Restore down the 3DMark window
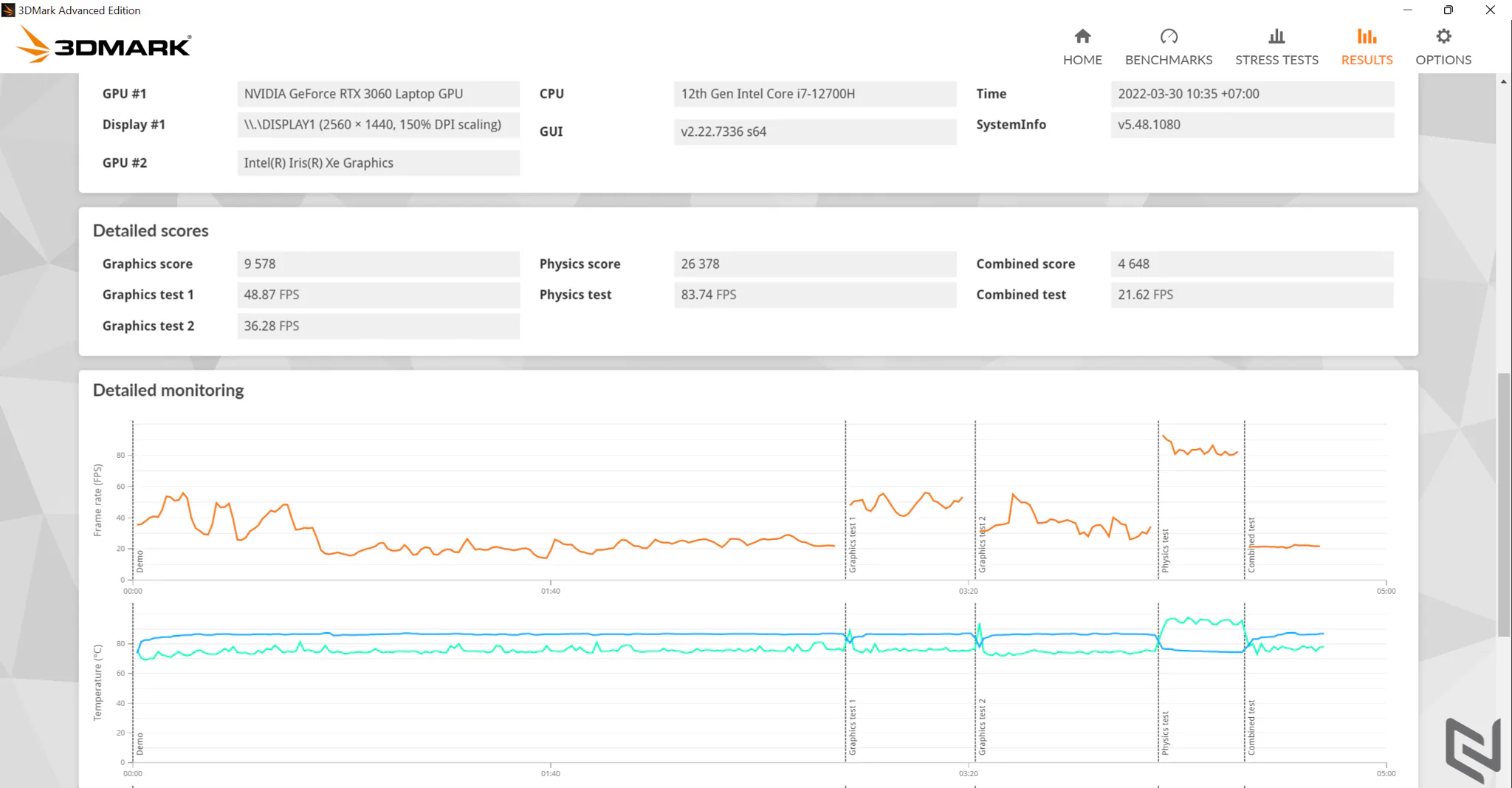 point(1449,10)
